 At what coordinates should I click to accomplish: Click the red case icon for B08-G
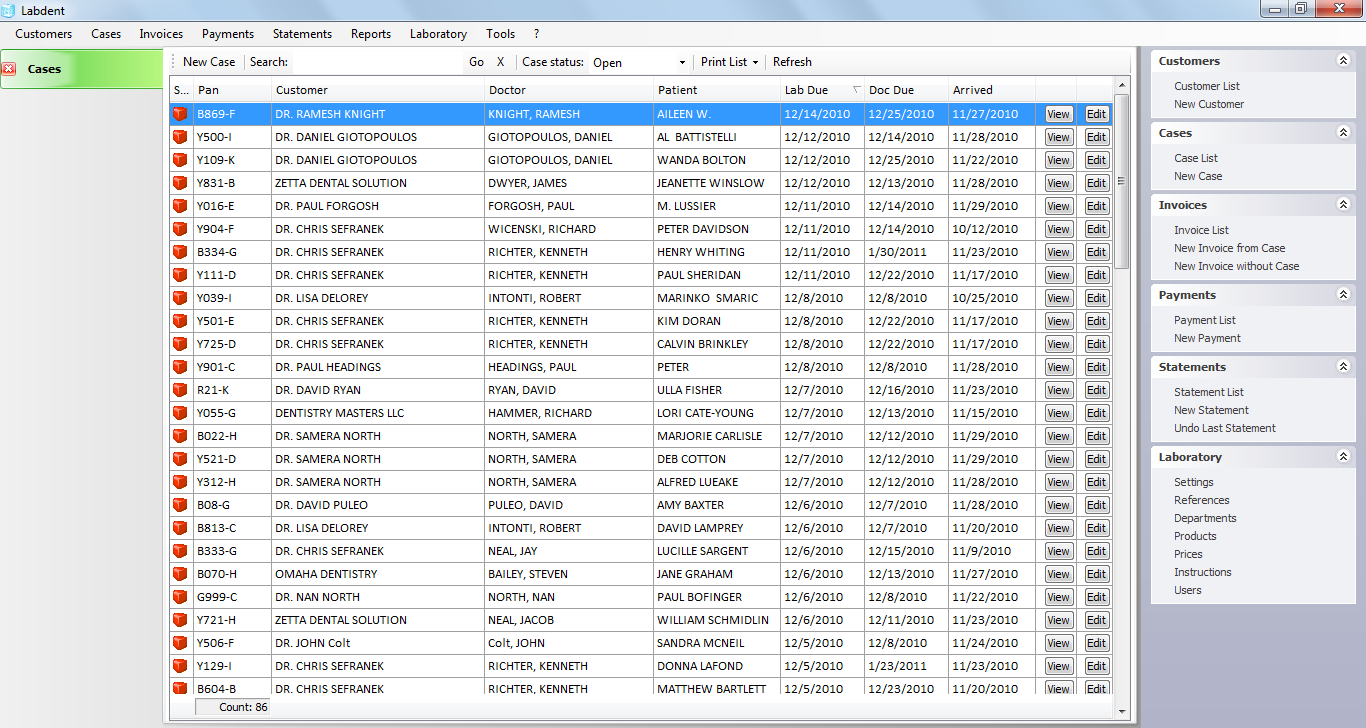click(x=180, y=505)
